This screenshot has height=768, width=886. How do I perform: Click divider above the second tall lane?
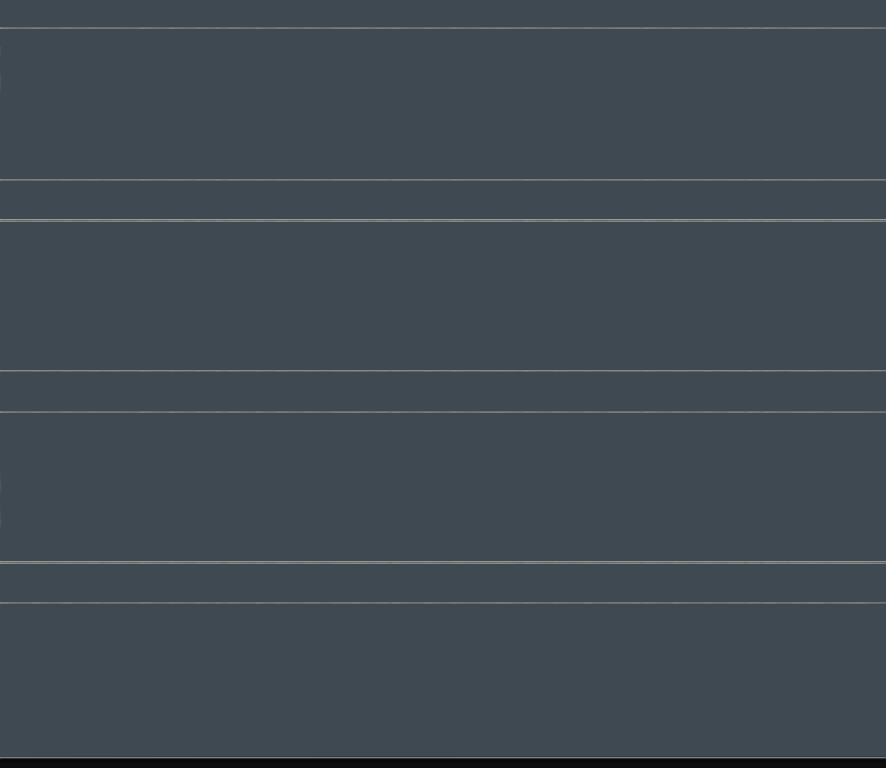click(x=443, y=220)
